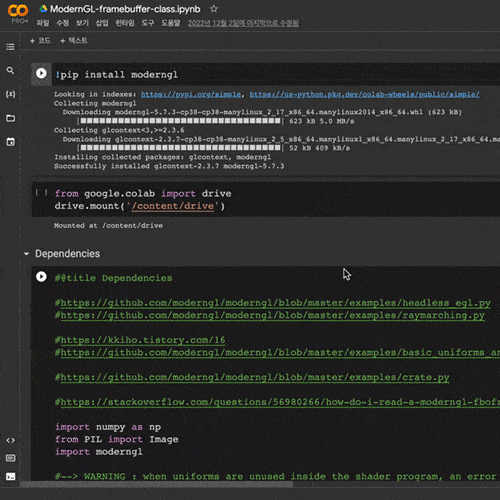Viewport: 500px width, 500px height.
Task: Open the 파일 menu
Action: 43,23
